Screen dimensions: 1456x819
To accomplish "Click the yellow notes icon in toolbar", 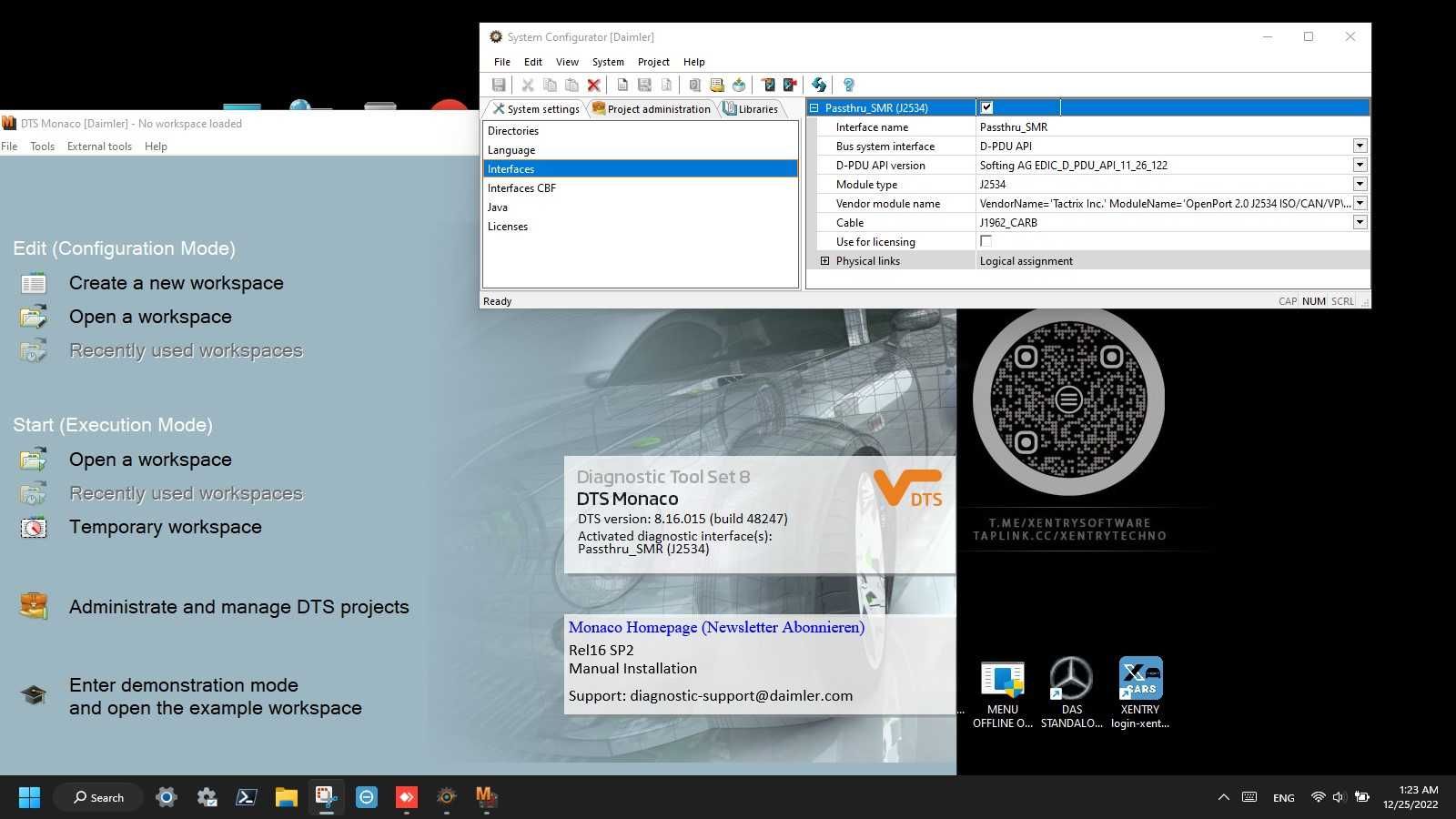I will (717, 85).
